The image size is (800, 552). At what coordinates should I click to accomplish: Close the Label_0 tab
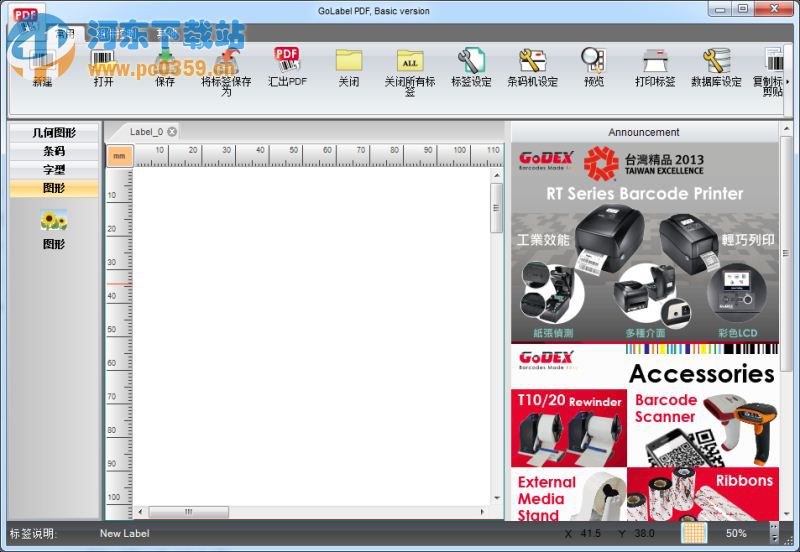(x=172, y=132)
